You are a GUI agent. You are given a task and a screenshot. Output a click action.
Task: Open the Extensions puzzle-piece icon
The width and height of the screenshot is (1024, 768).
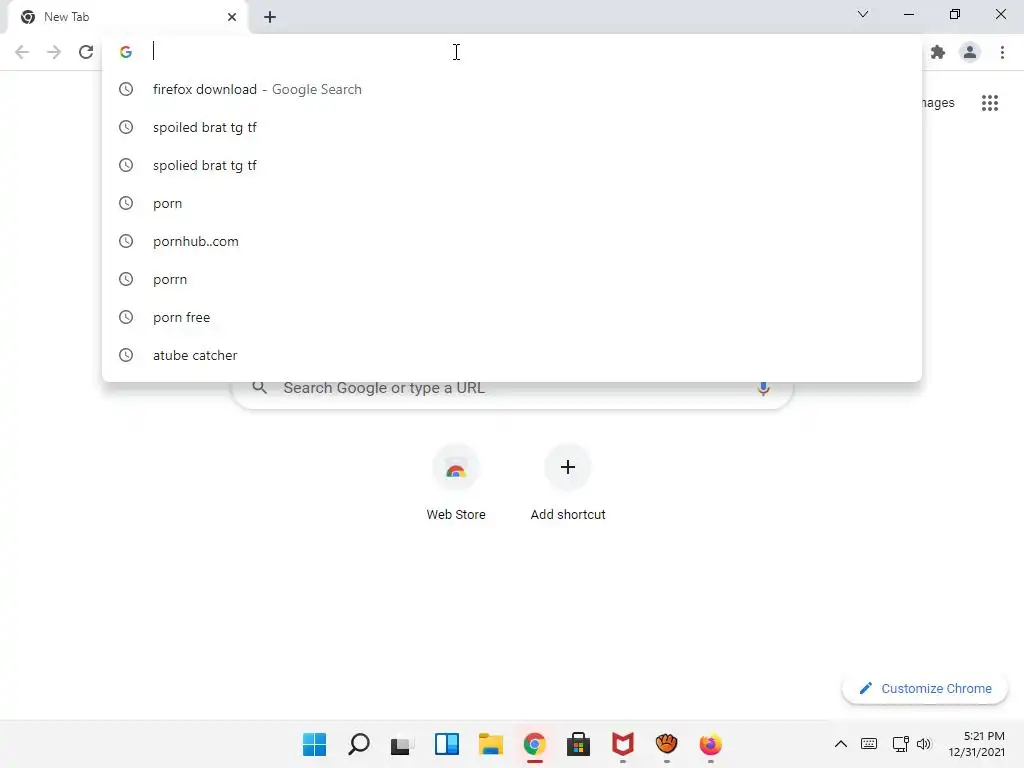[938, 52]
